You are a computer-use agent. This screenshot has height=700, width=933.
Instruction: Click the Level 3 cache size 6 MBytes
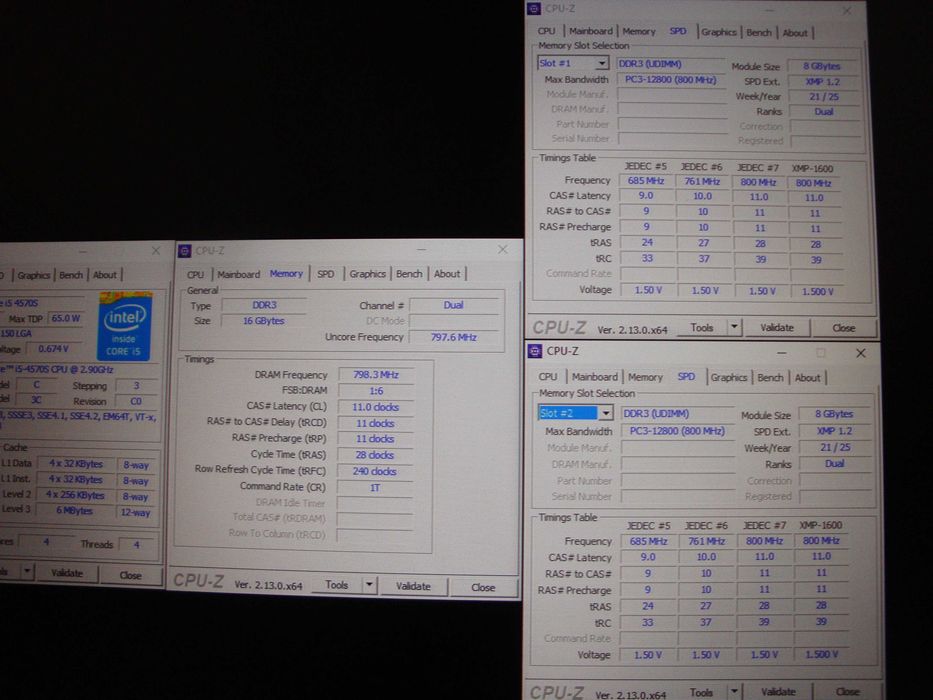[74, 510]
